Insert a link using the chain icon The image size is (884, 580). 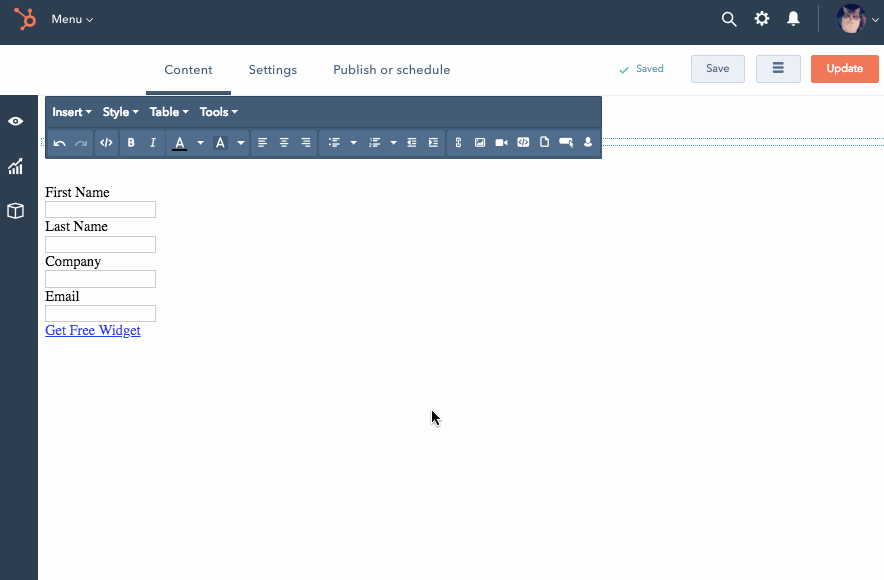tap(458, 143)
